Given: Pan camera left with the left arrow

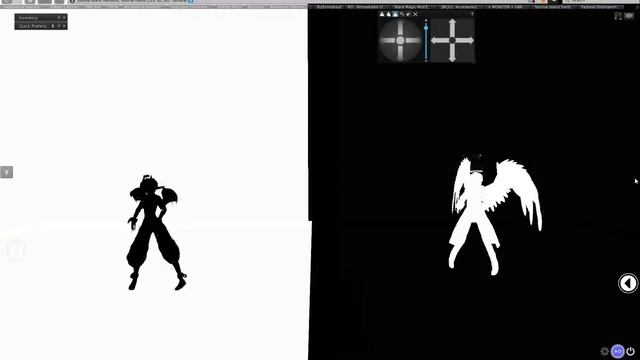Looking at the screenshot, I should tap(440, 40).
